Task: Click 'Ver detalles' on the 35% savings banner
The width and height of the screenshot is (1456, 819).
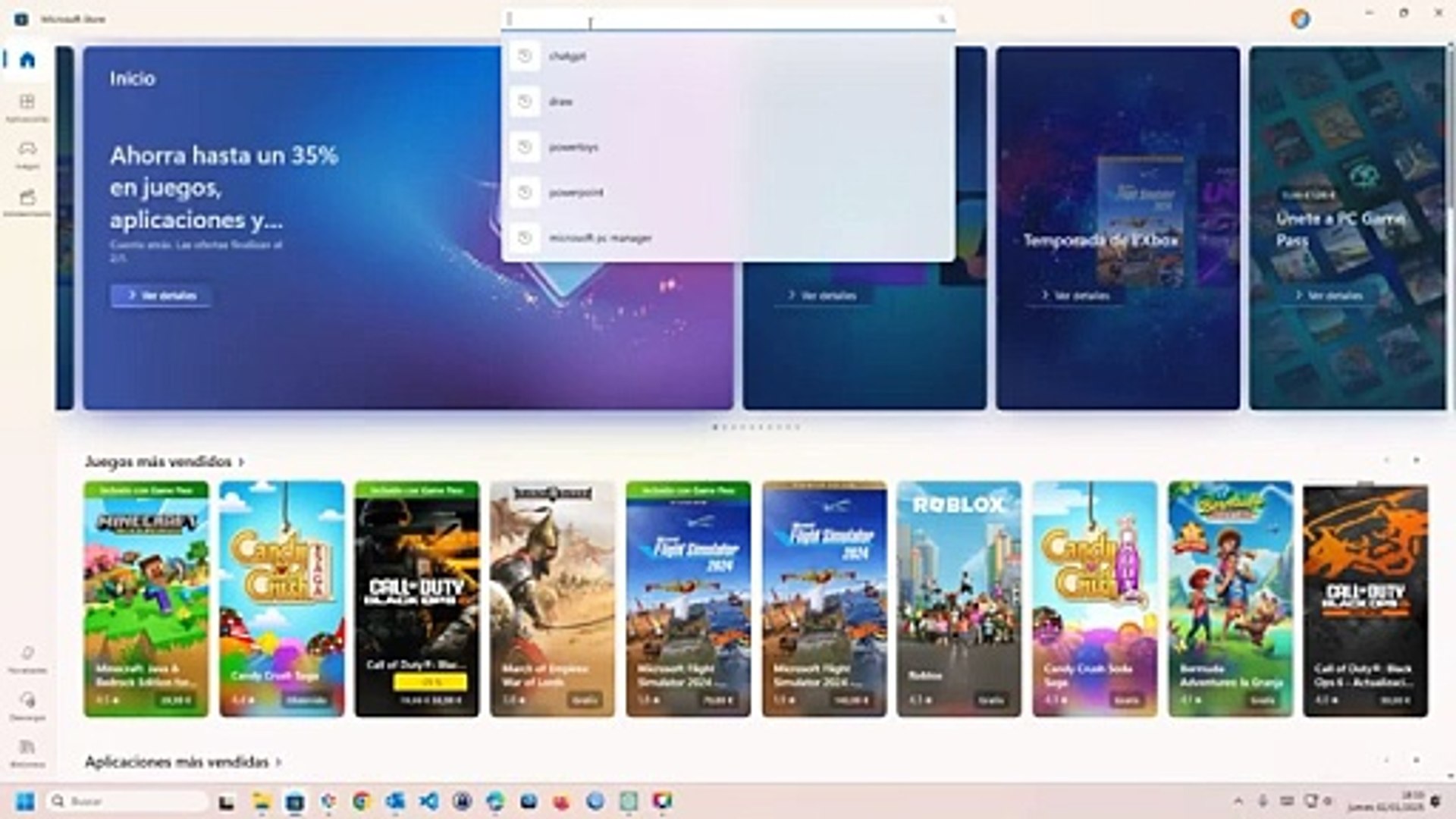Action: [161, 295]
